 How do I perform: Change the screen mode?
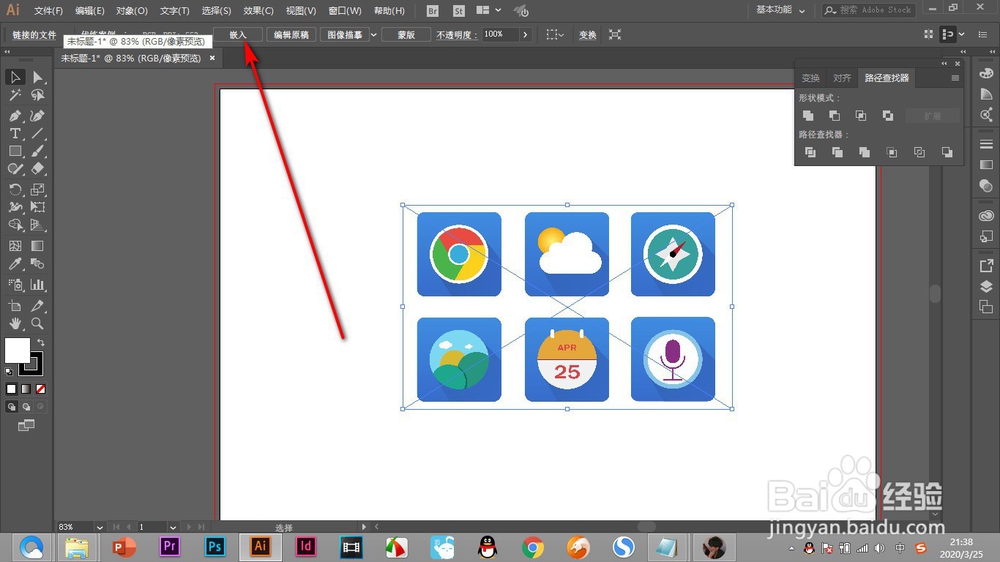pos(26,425)
